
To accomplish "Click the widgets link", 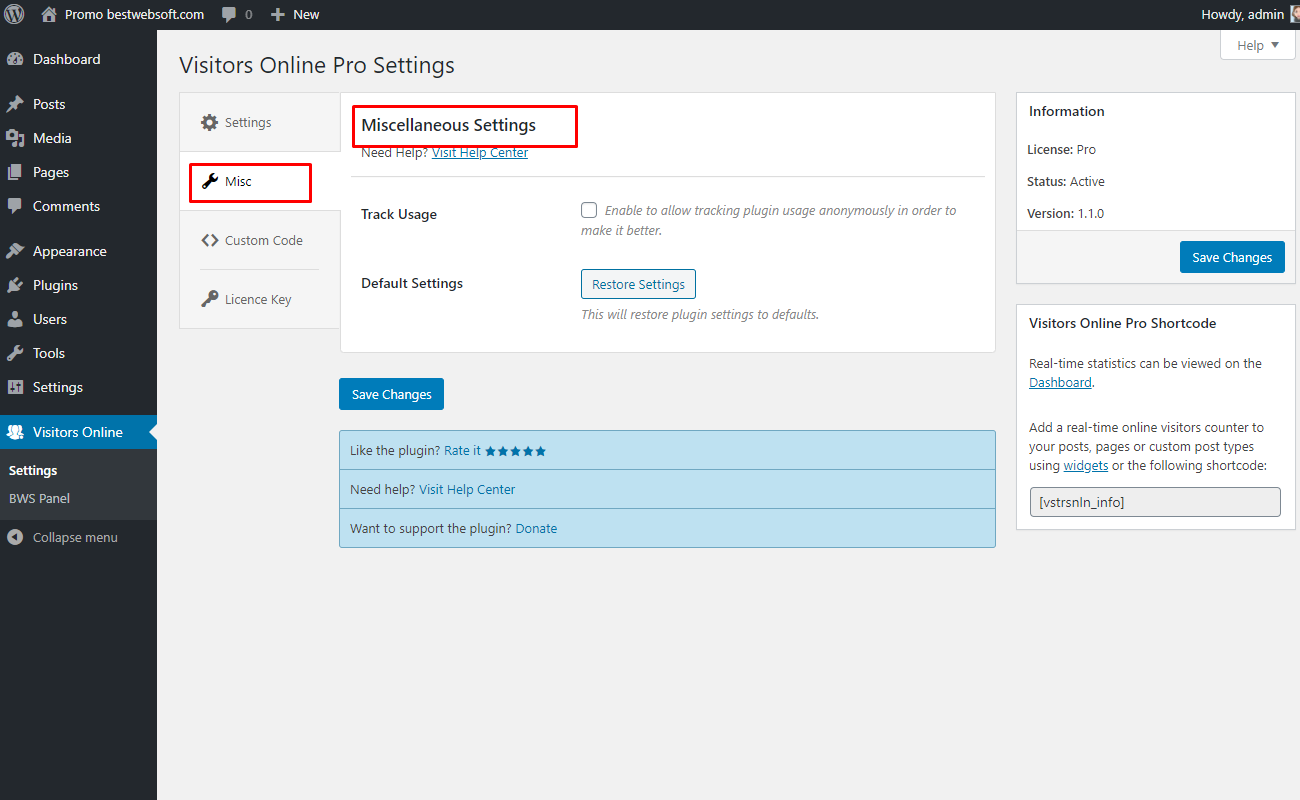I will (x=1085, y=466).
